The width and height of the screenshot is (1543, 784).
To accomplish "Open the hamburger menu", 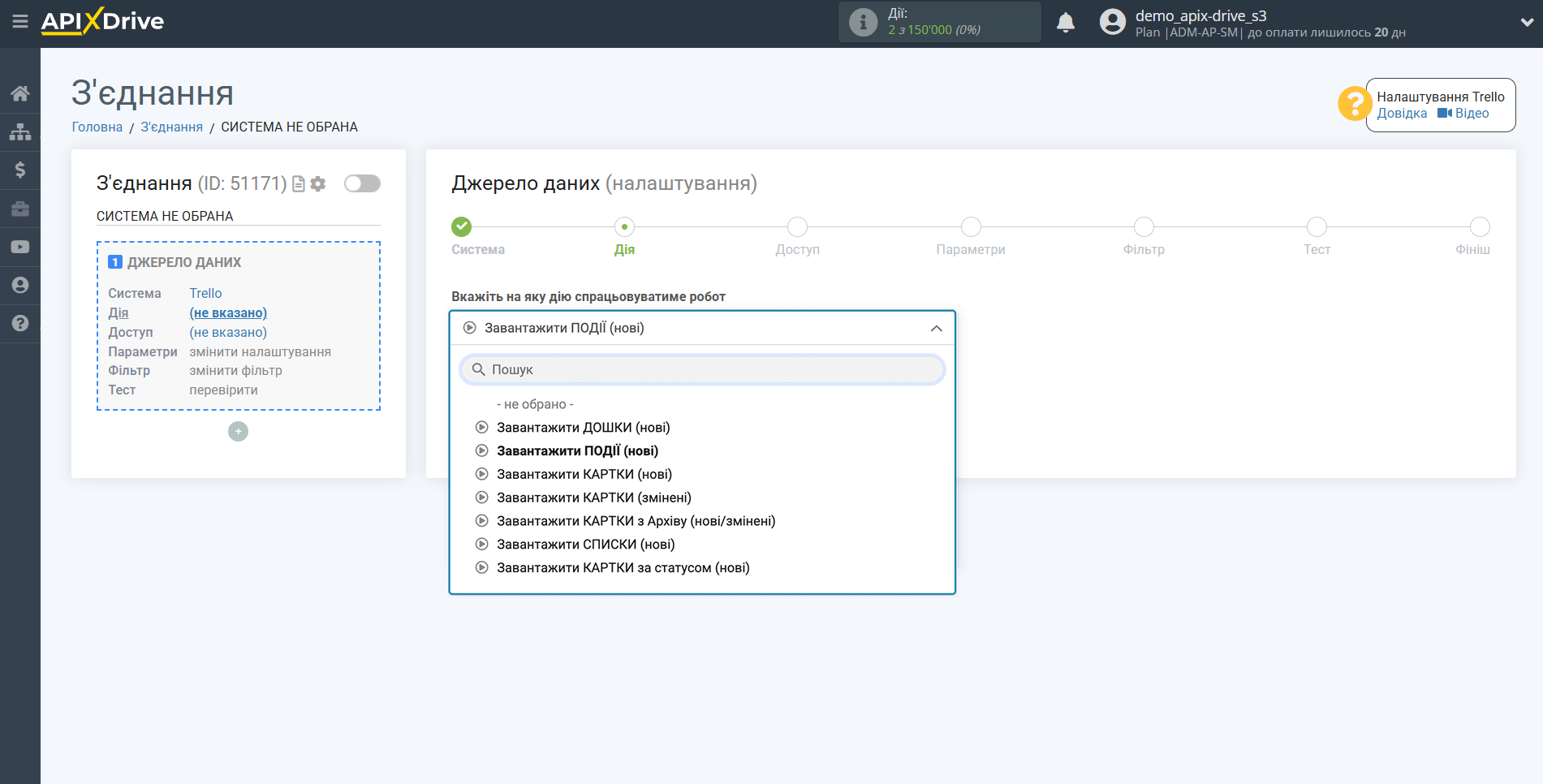I will pyautogui.click(x=20, y=22).
